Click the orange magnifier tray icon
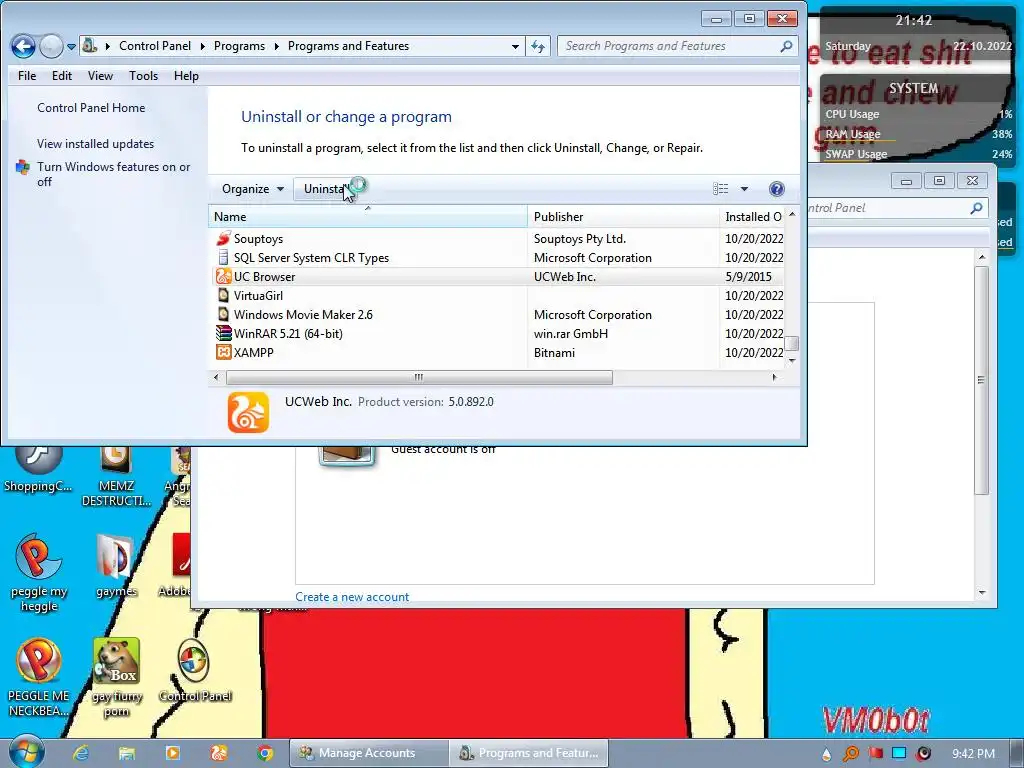The height and width of the screenshot is (768, 1024). point(850,754)
